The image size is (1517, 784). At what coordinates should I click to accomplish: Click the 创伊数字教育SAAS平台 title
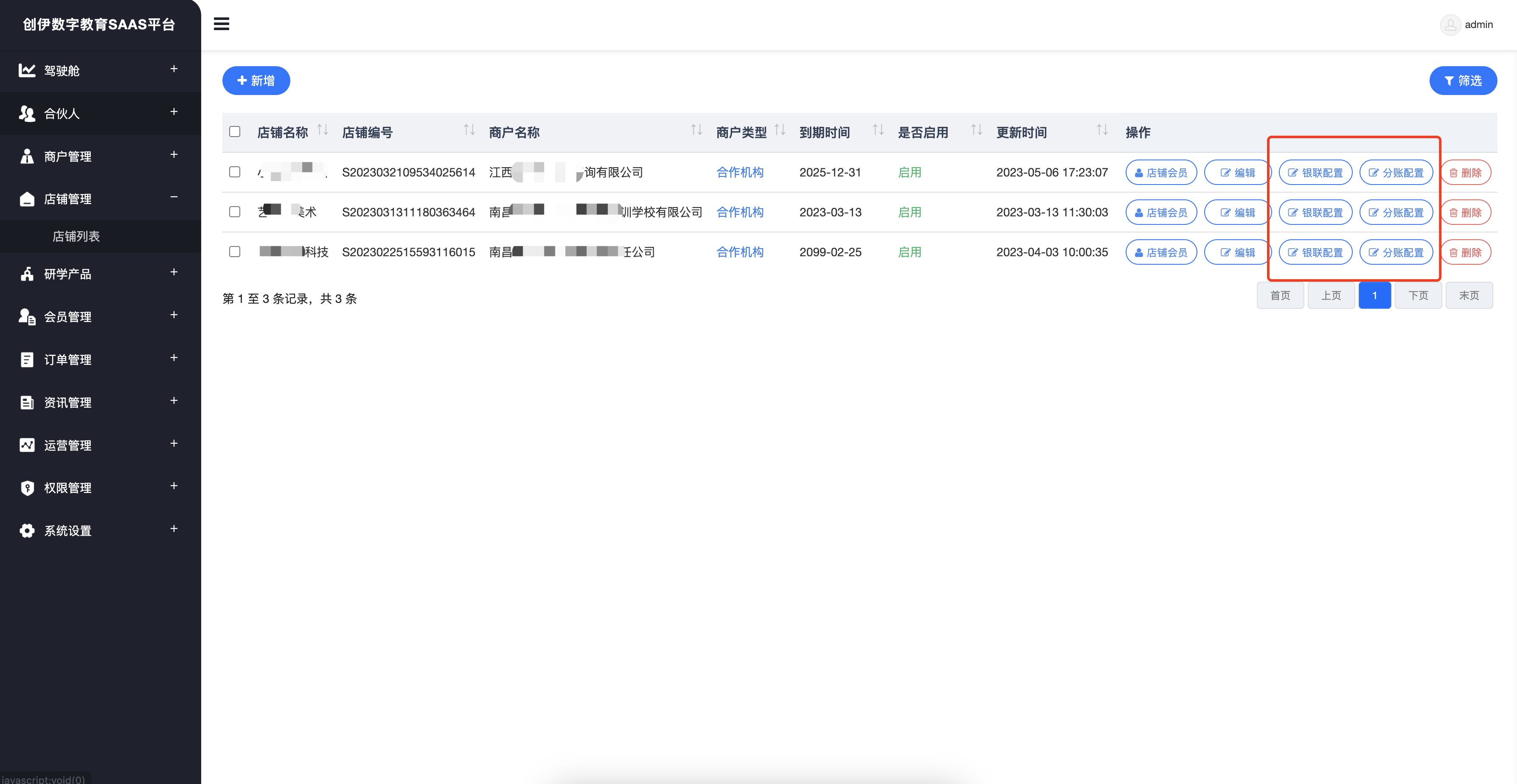[x=99, y=25]
